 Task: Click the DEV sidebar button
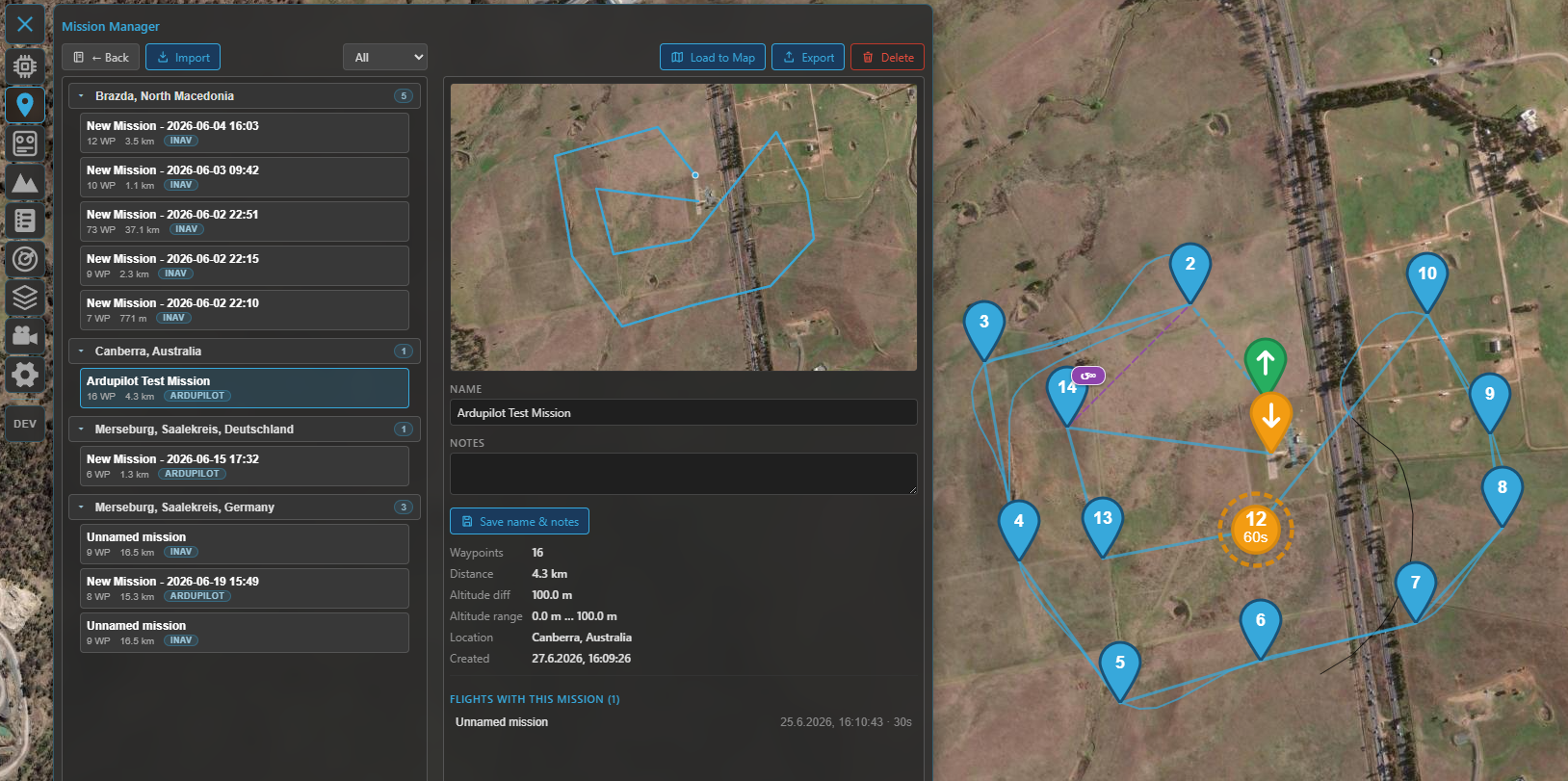25,424
